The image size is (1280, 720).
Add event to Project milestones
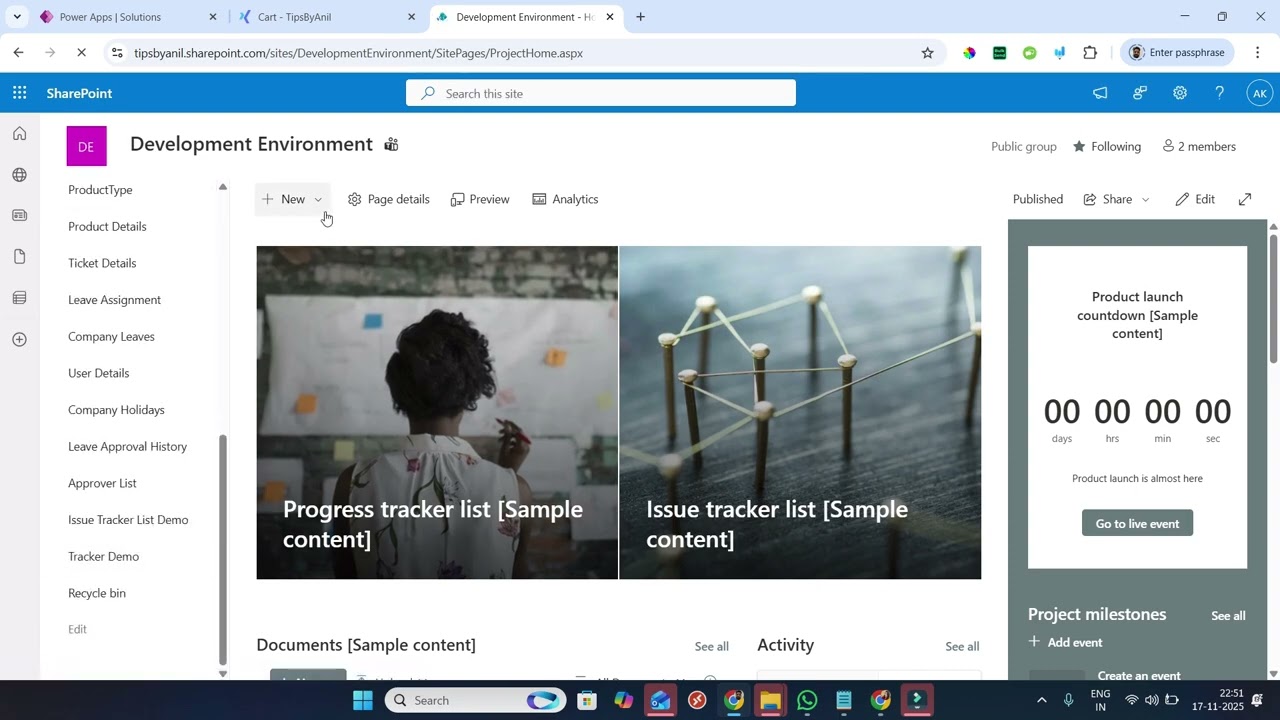point(1065,642)
